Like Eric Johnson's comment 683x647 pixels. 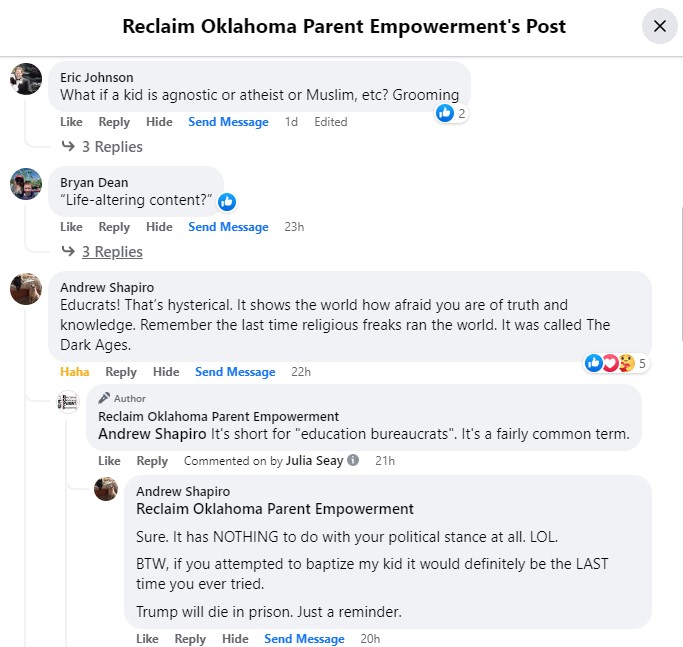tap(71, 122)
